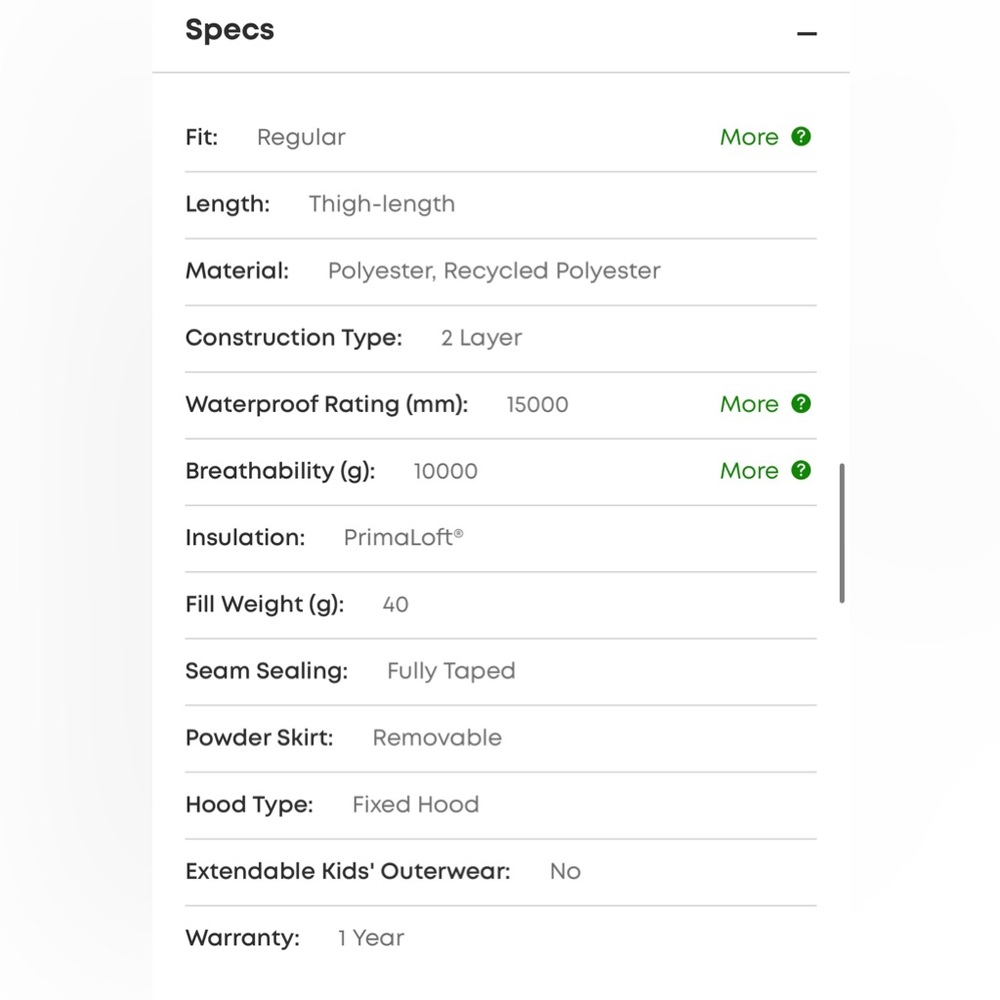Viewport: 1000px width, 1000px height.
Task: Select the Thigh-length value under Length
Action: [x=382, y=204]
